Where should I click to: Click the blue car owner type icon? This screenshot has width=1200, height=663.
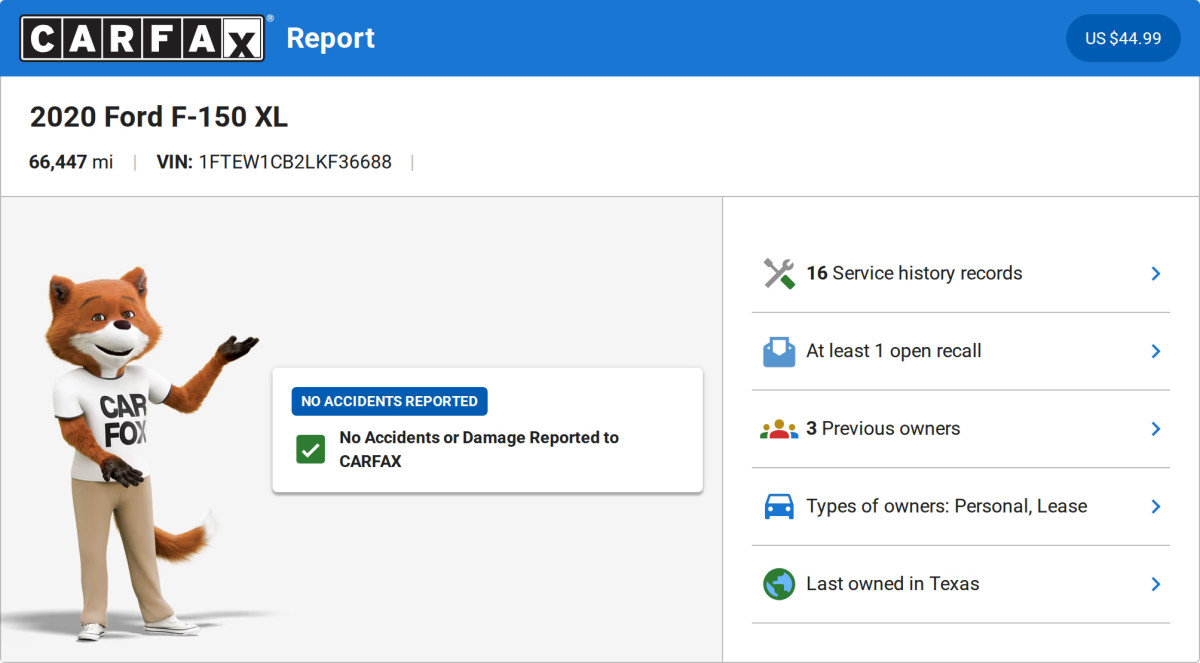[x=778, y=506]
